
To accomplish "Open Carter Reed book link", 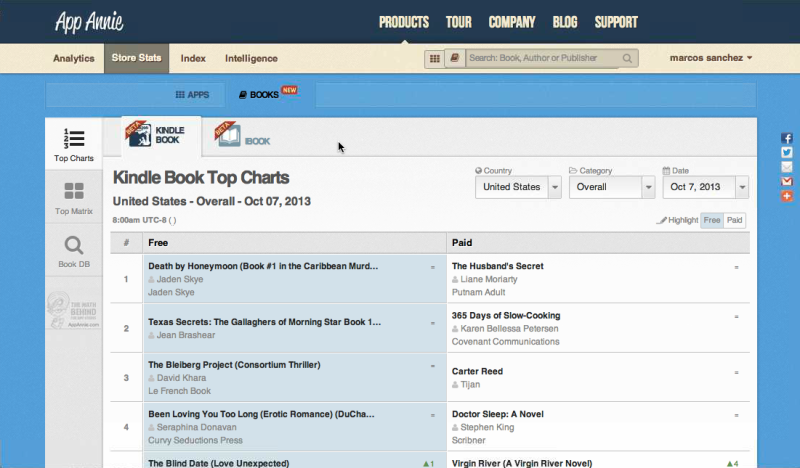I will (477, 371).
